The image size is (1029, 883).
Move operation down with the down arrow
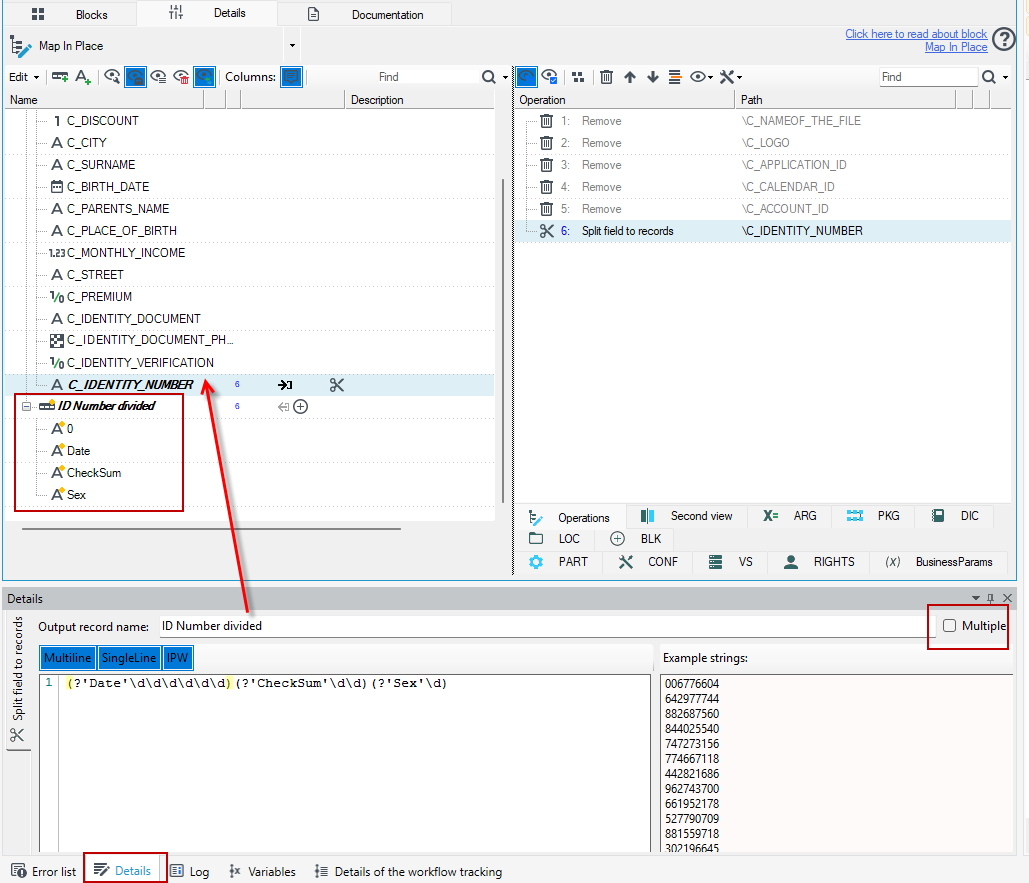tap(652, 77)
